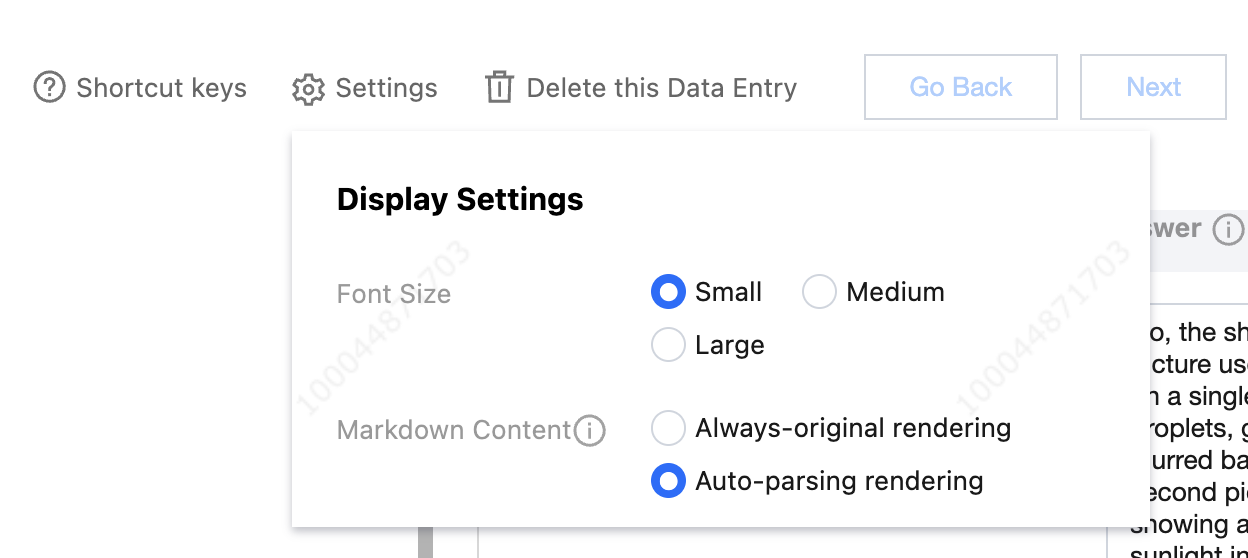Click the Display Settings panel heading
Screen dimensions: 1248x558
coord(460,199)
